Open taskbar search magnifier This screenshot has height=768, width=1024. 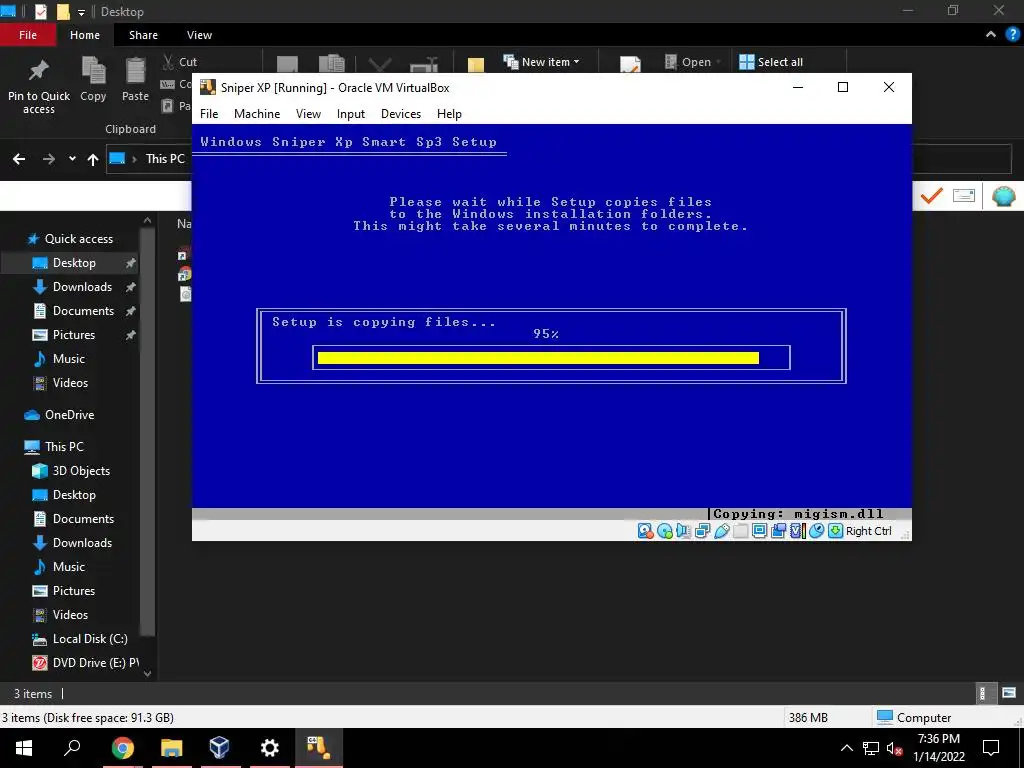click(x=72, y=748)
